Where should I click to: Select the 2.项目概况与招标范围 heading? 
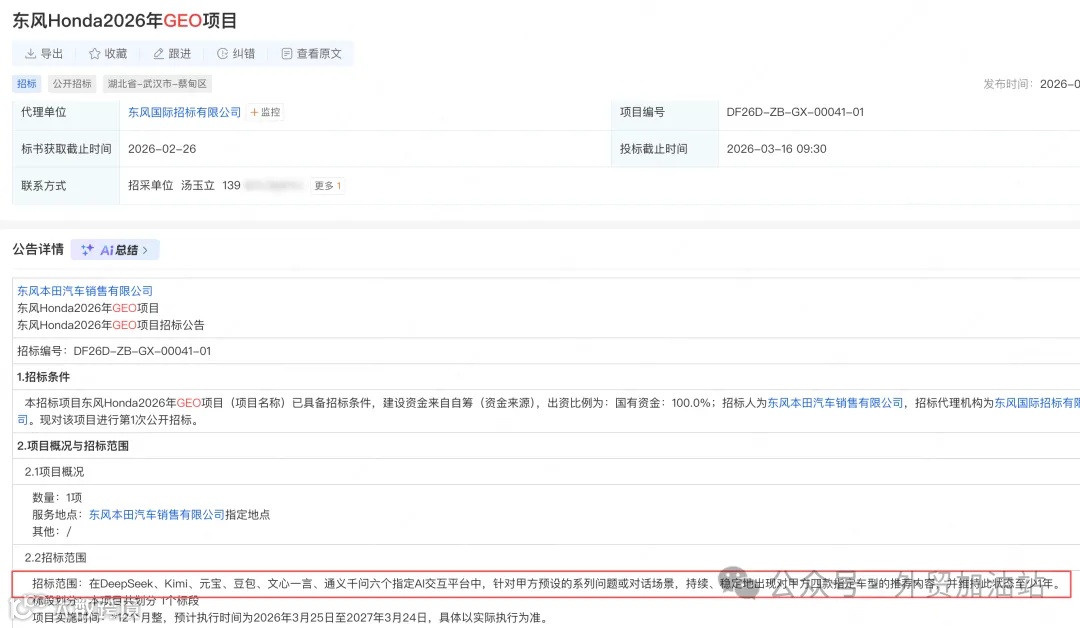73,446
